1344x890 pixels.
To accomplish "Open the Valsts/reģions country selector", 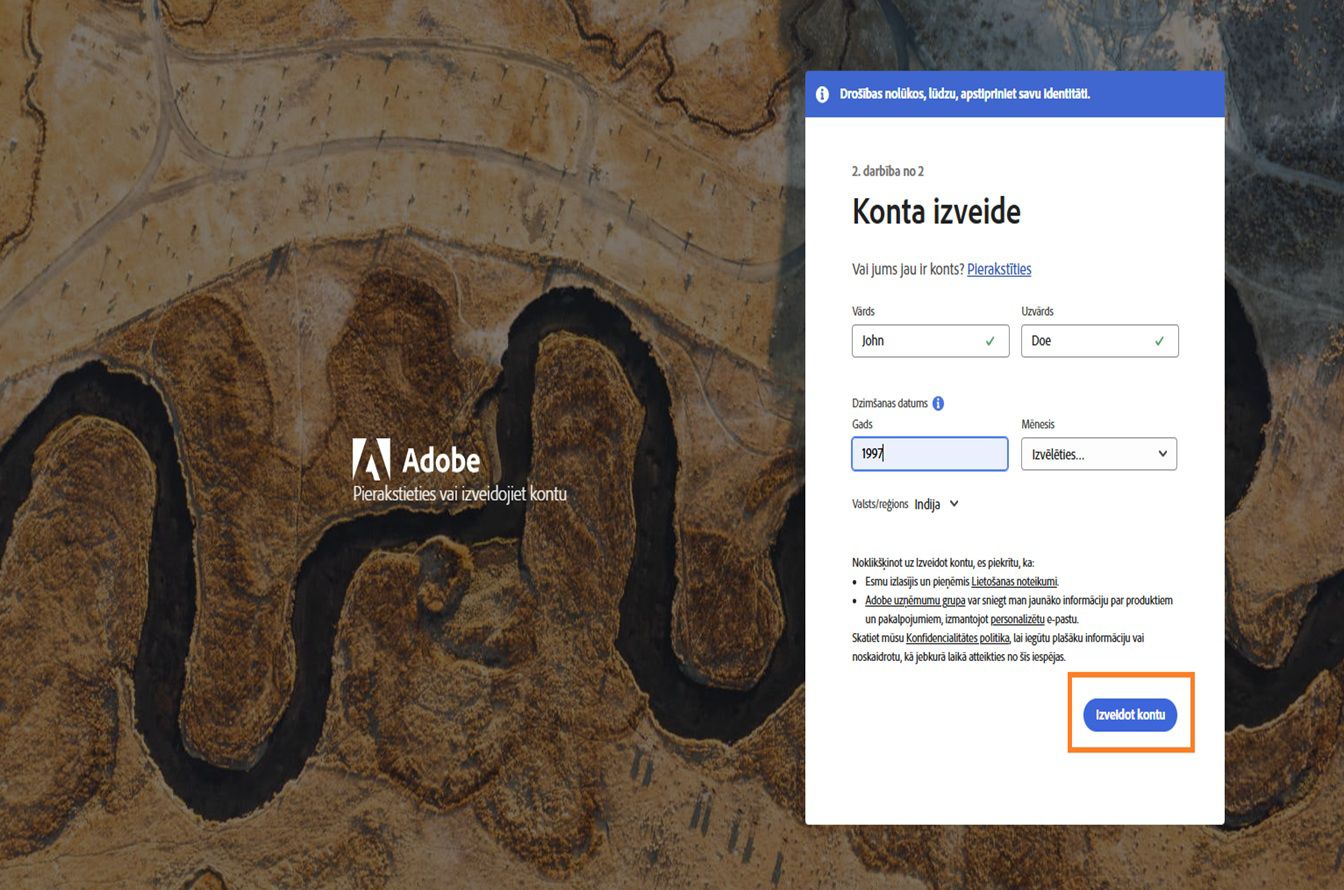I will [936, 504].
